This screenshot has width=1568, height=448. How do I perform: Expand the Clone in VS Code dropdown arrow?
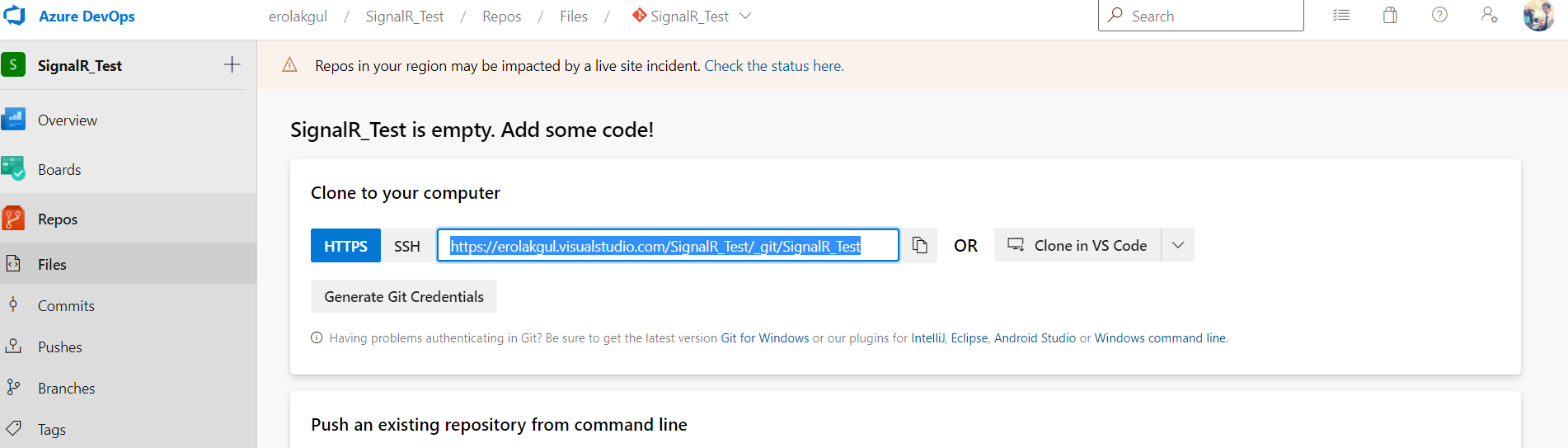coord(1178,246)
